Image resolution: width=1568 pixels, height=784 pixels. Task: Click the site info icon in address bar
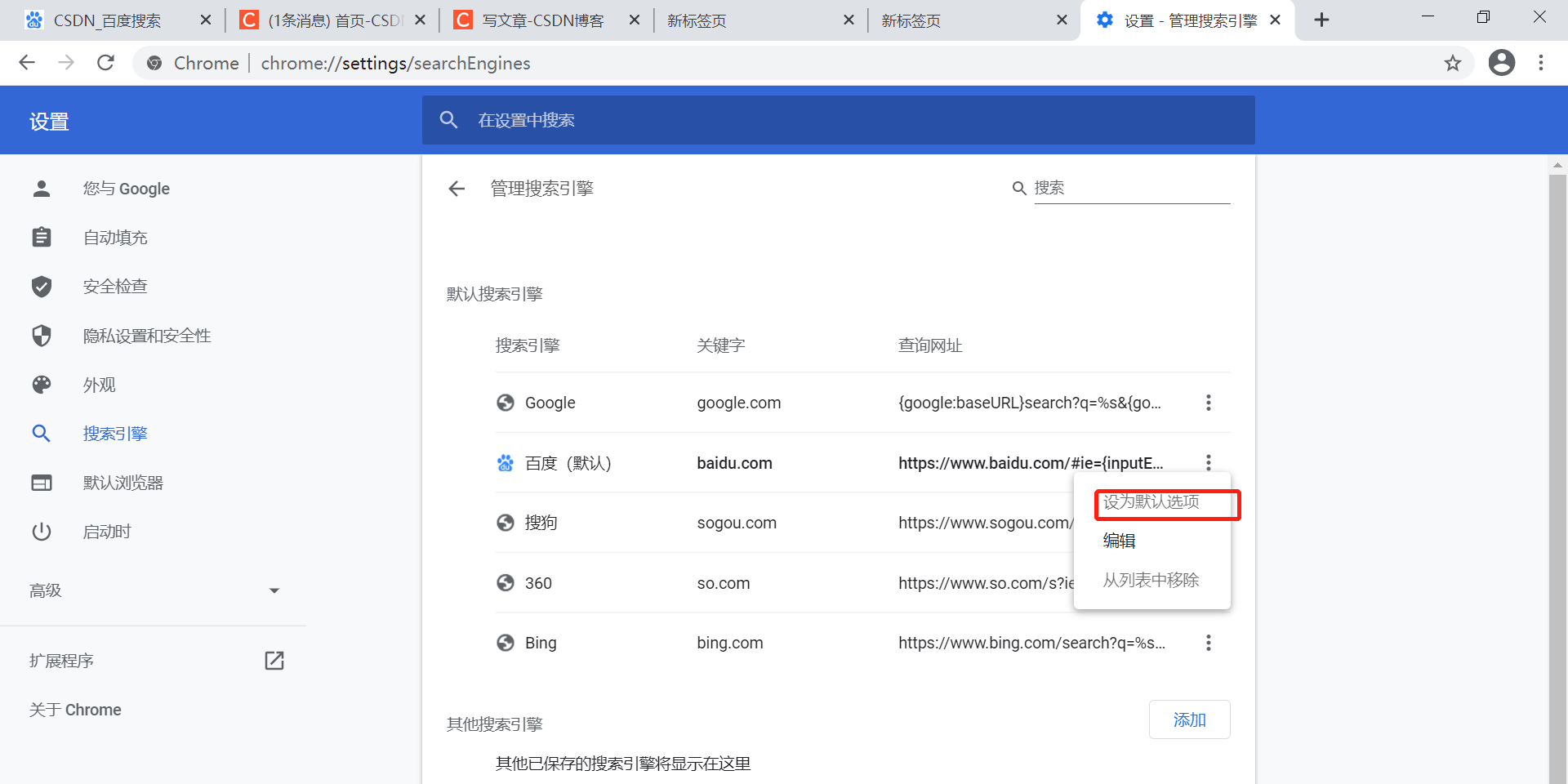click(x=154, y=63)
